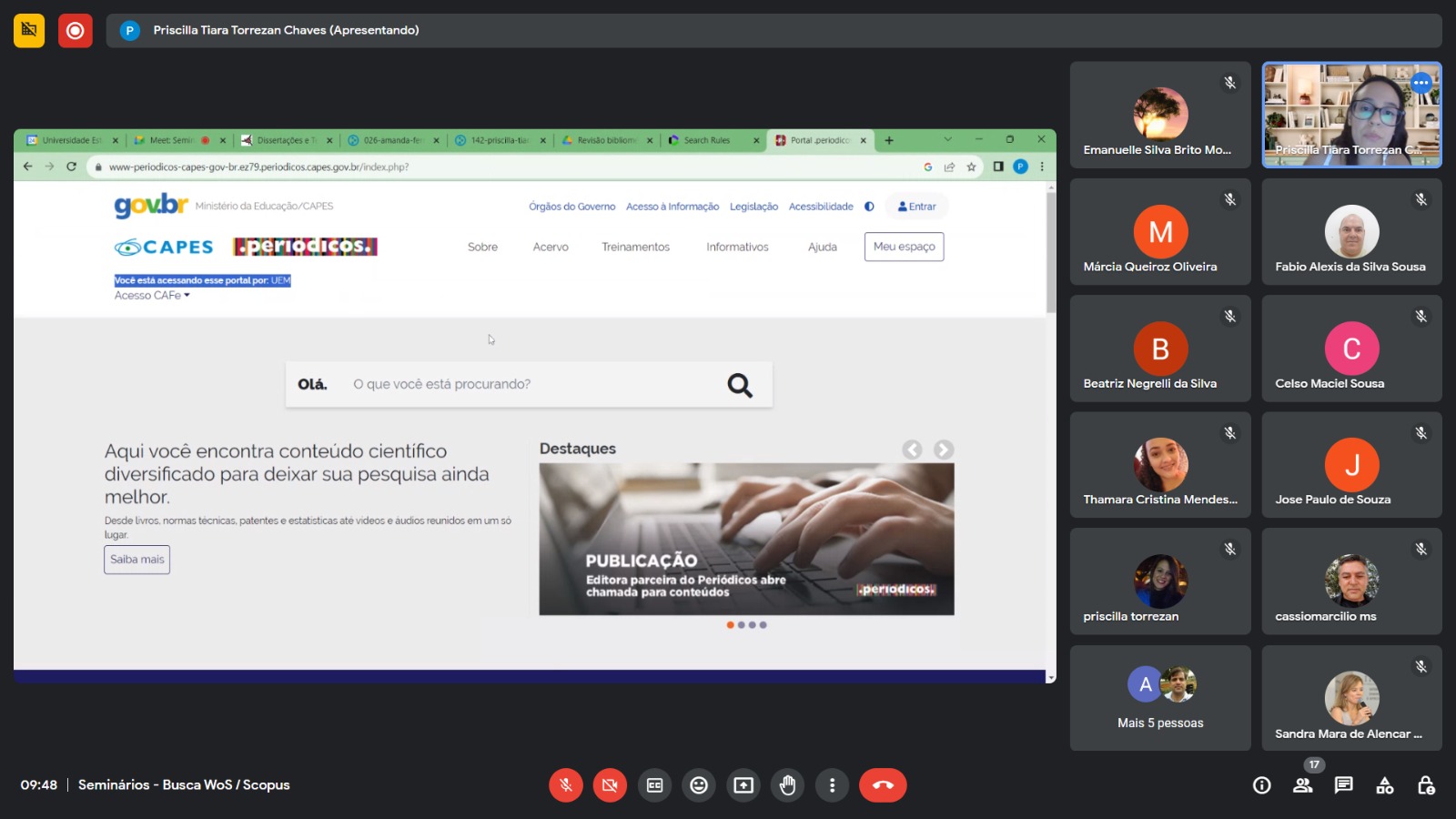
Task: Open the Acervo menu item
Action: pyautogui.click(x=551, y=248)
